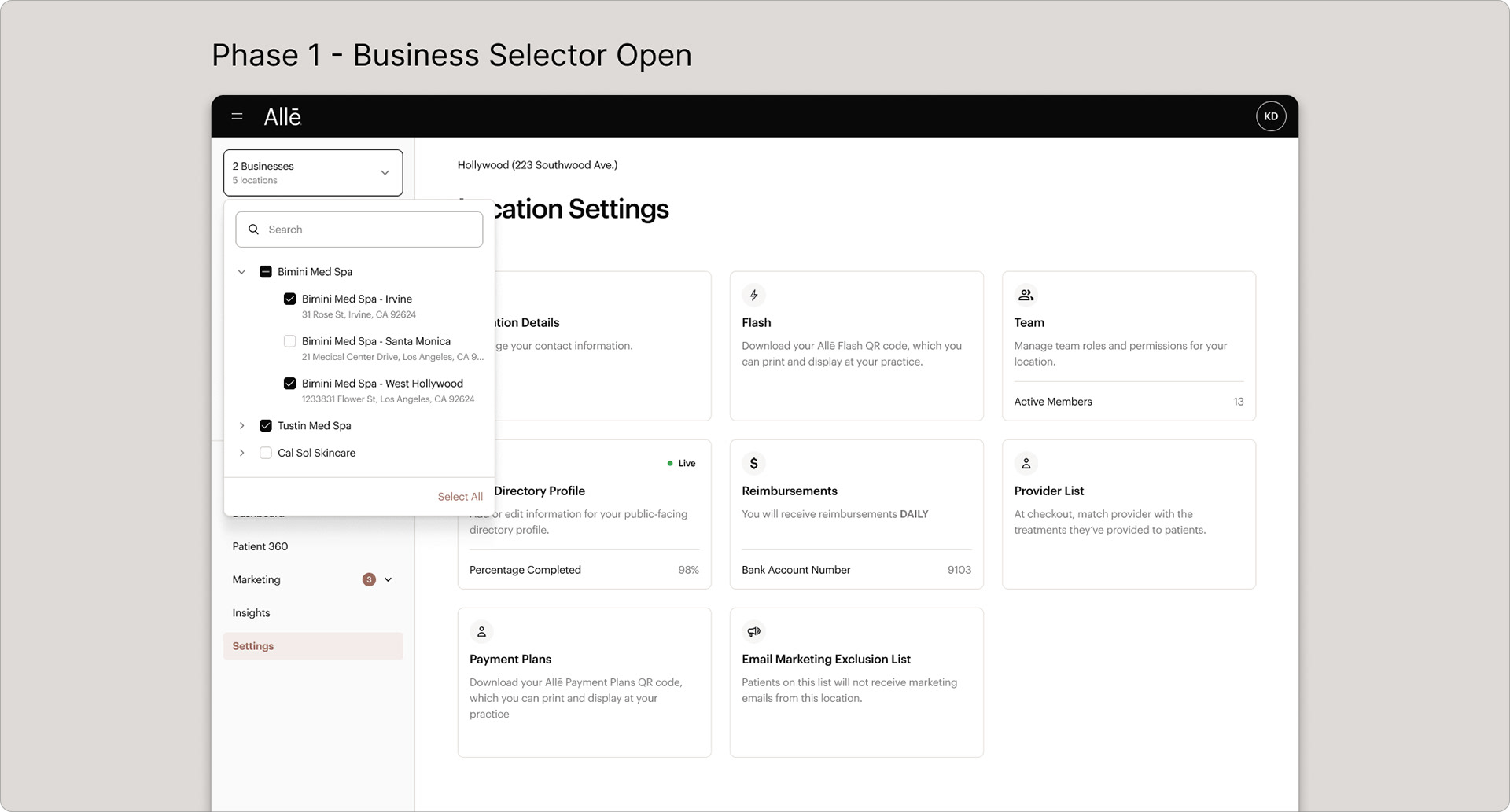Go to the Insights page
This screenshot has width=1510, height=812.
click(251, 612)
